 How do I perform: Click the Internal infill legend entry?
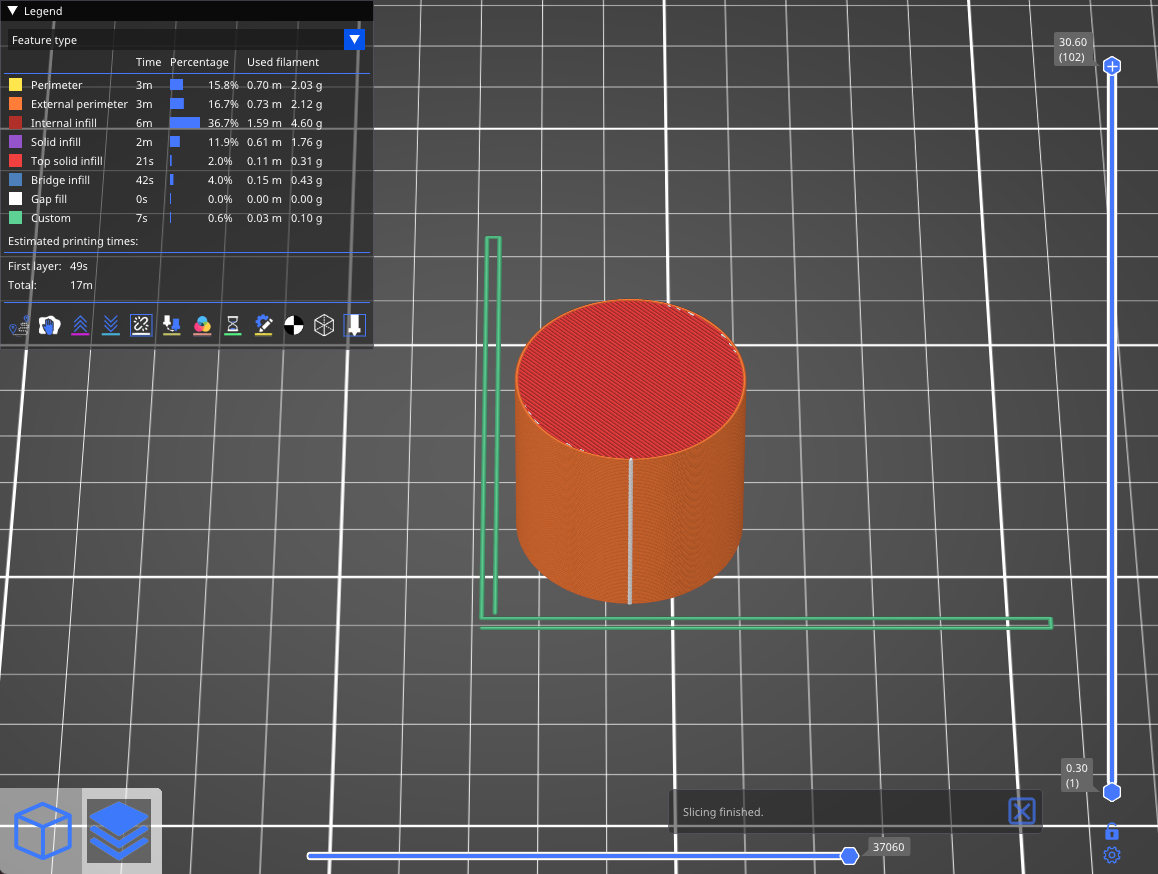point(64,123)
